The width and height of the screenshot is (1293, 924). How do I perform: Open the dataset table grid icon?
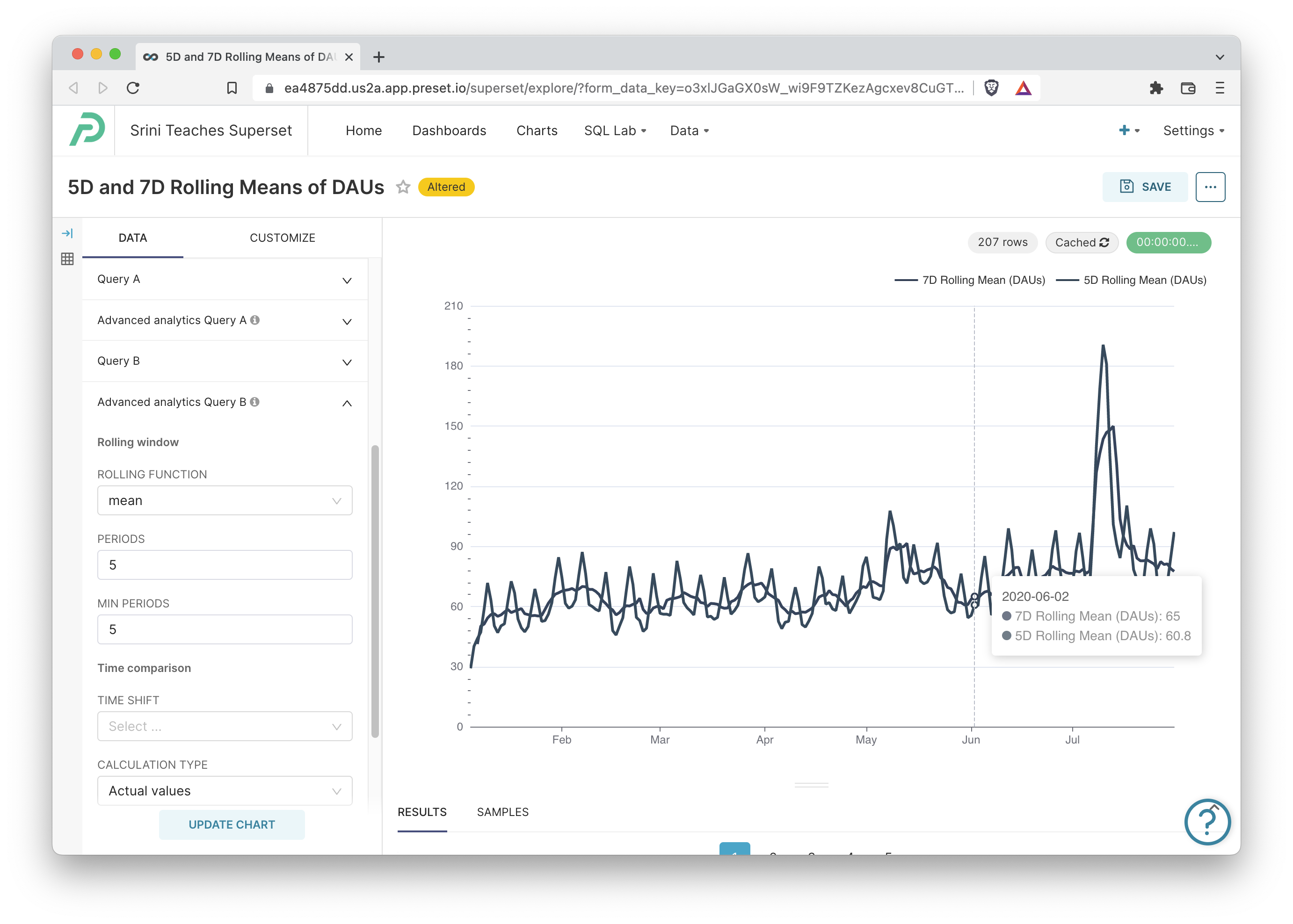point(67,259)
